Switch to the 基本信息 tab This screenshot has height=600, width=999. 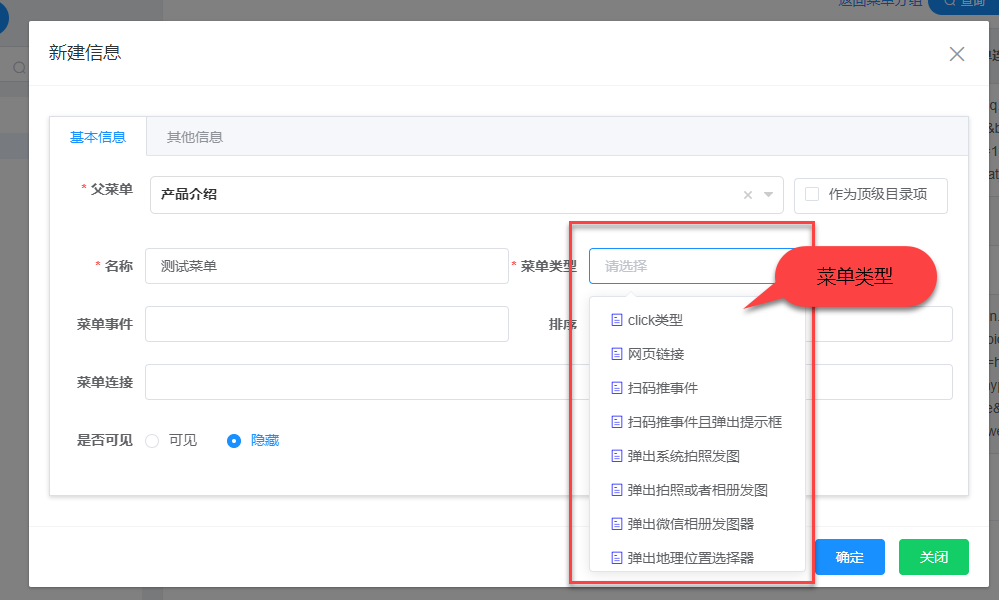(98, 137)
